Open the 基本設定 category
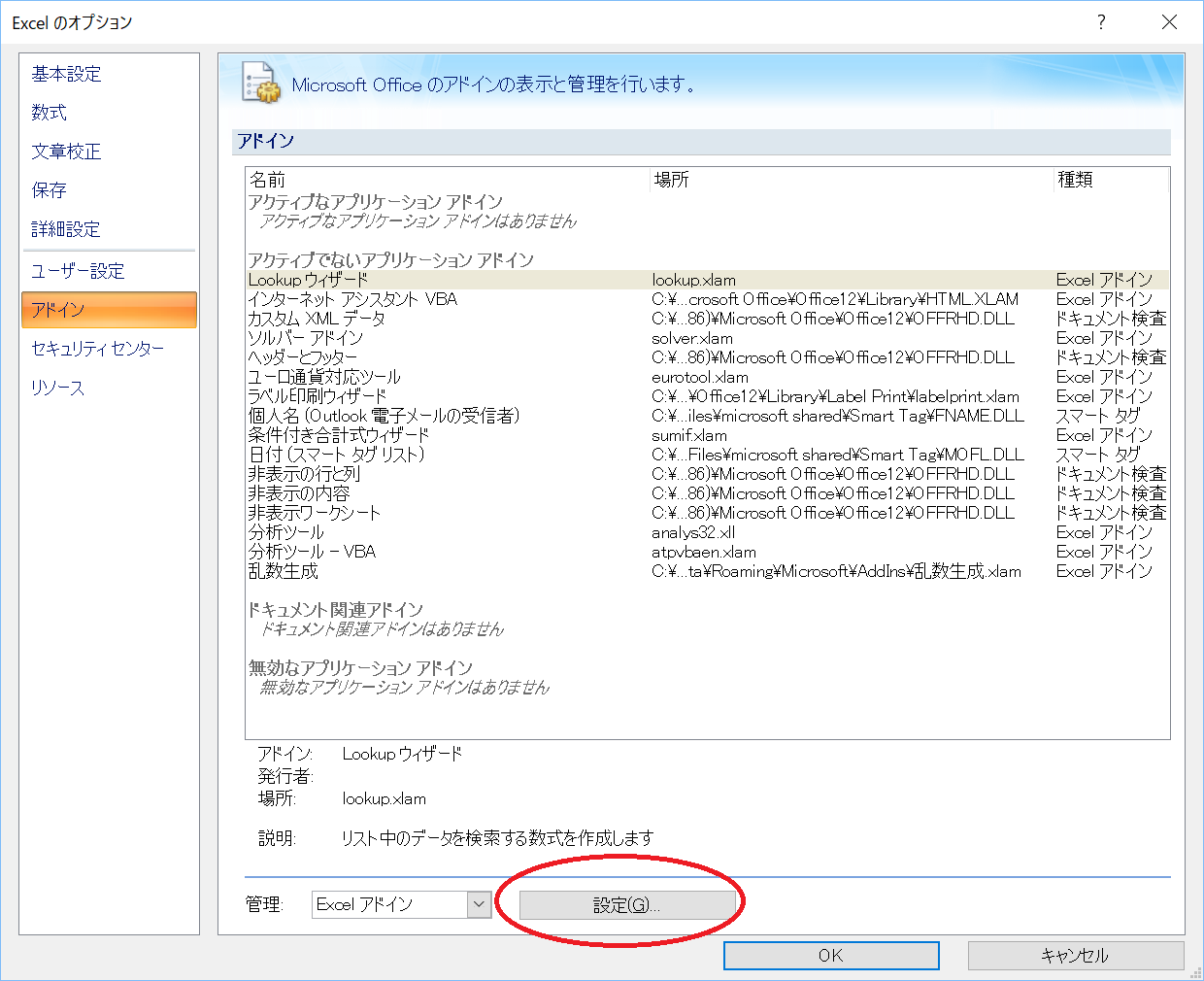 (x=108, y=74)
